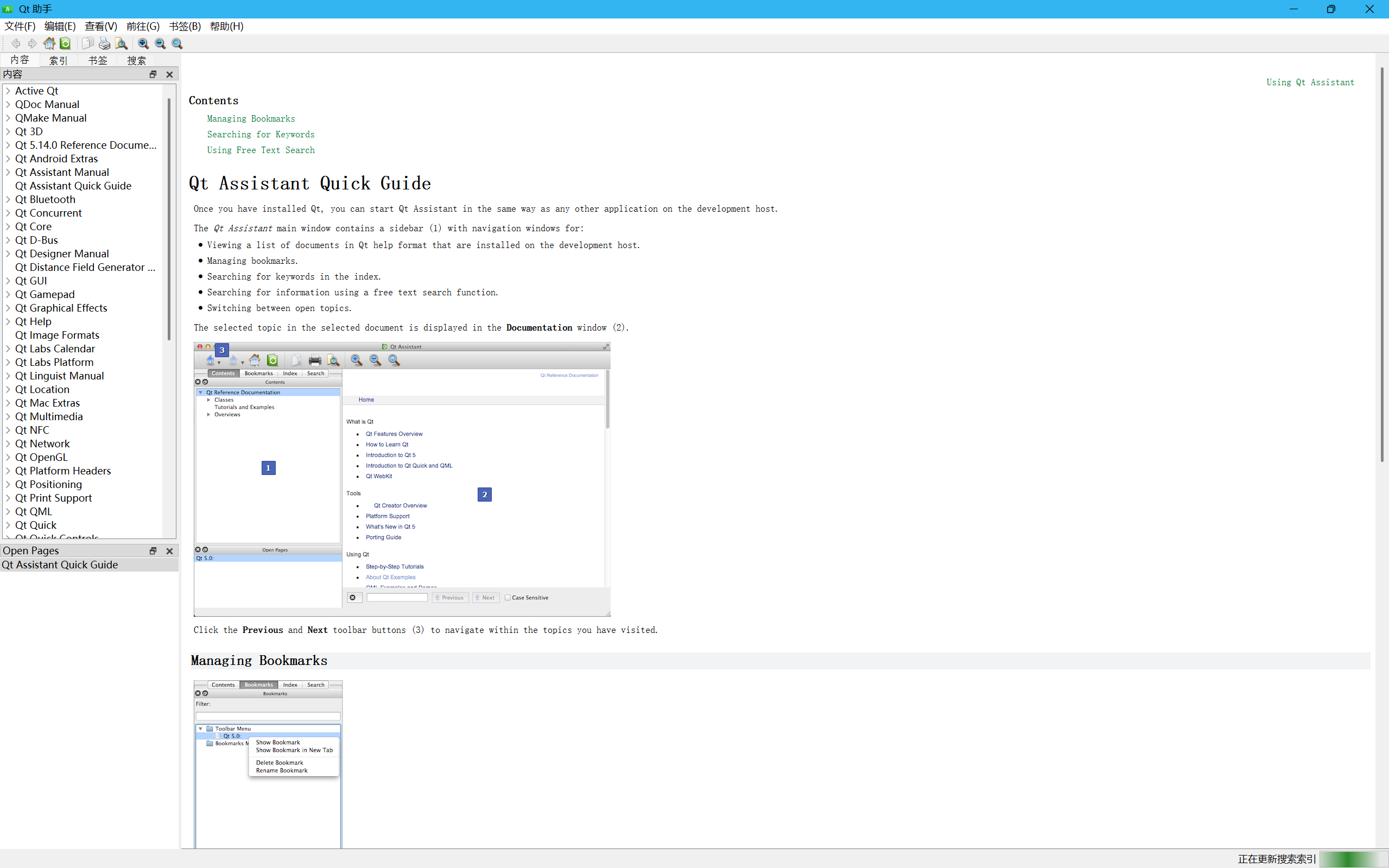Expand the Qt Bluetooth tree node
Screen dimensions: 1389x868
coord(8,199)
